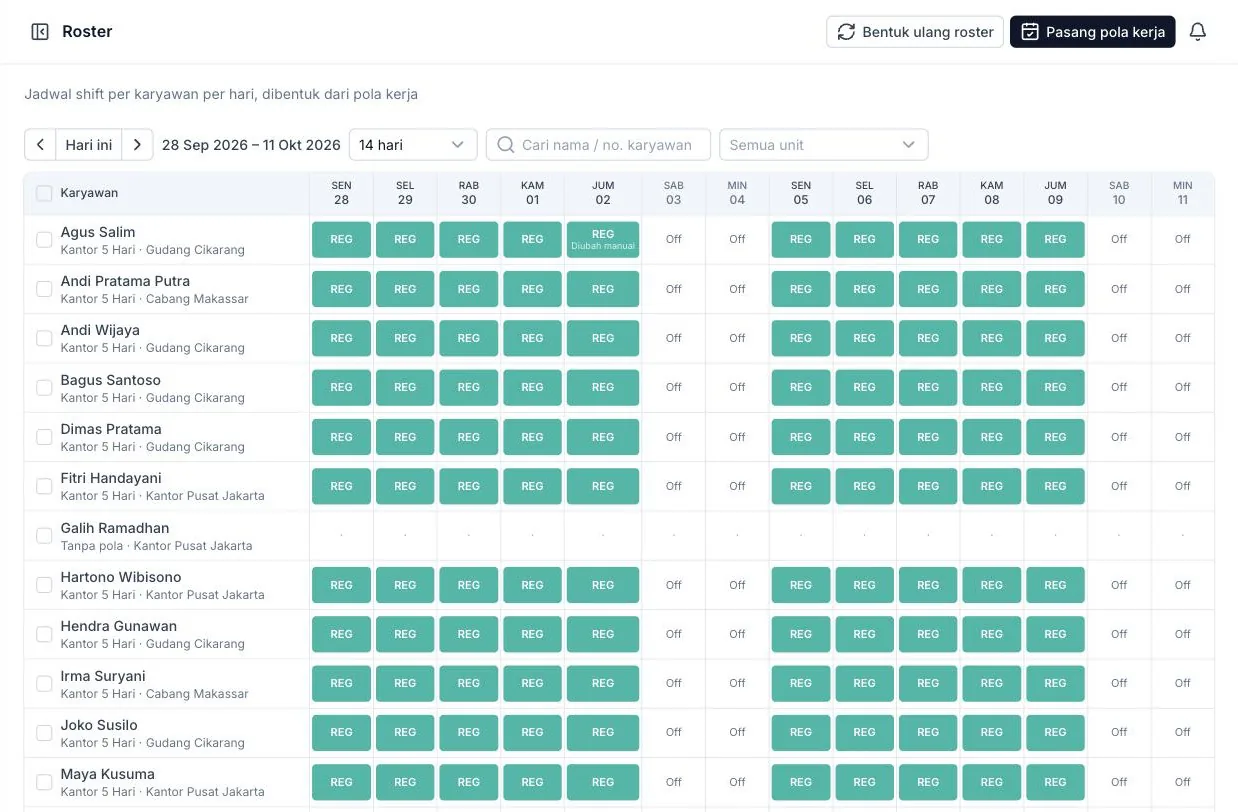The height and width of the screenshot is (812, 1238).
Task: Open Bagus Santoso's Wednesday 30 REG shift
Action: pyautogui.click(x=469, y=388)
